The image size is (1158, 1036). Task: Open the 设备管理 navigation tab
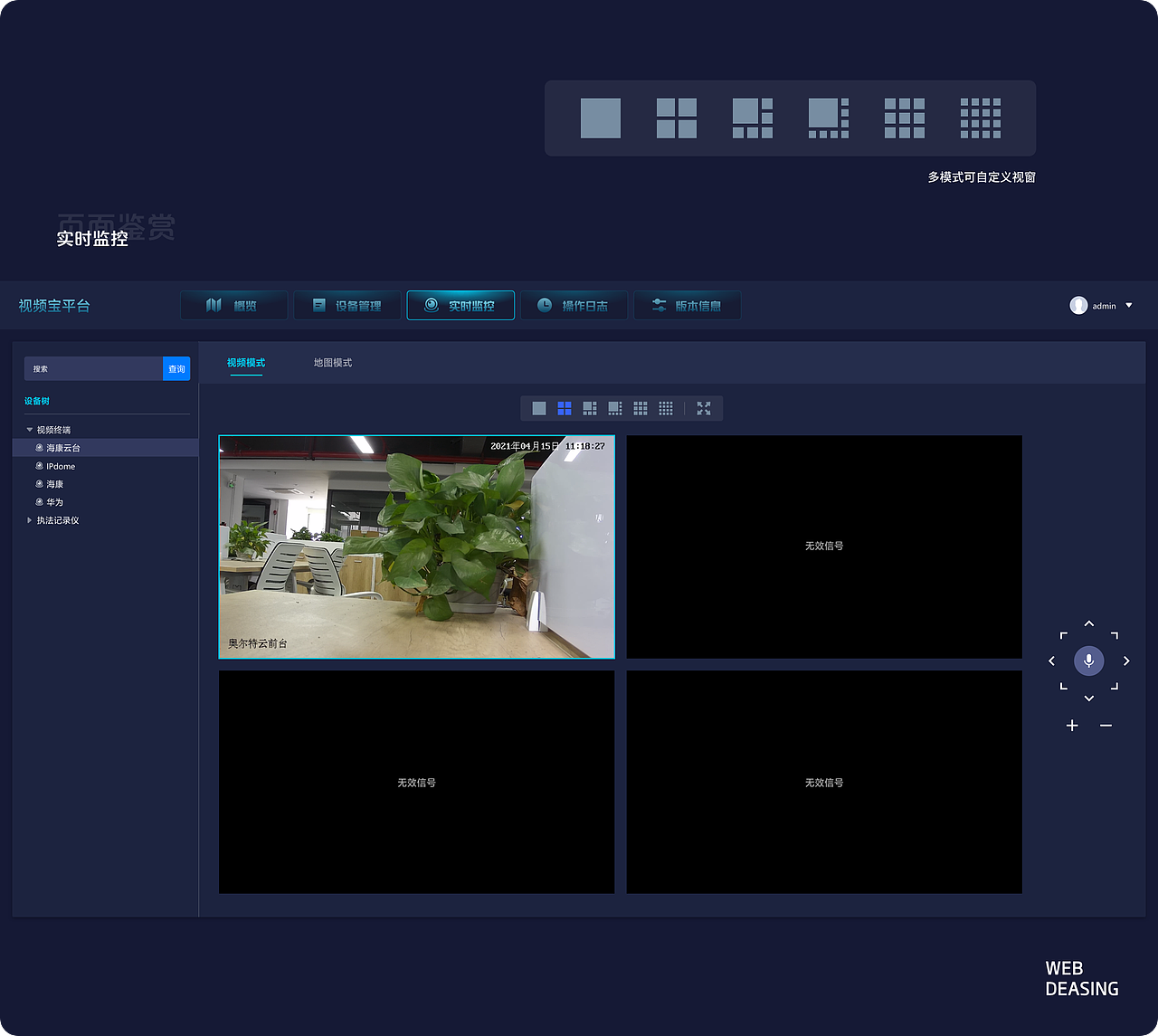click(x=347, y=306)
